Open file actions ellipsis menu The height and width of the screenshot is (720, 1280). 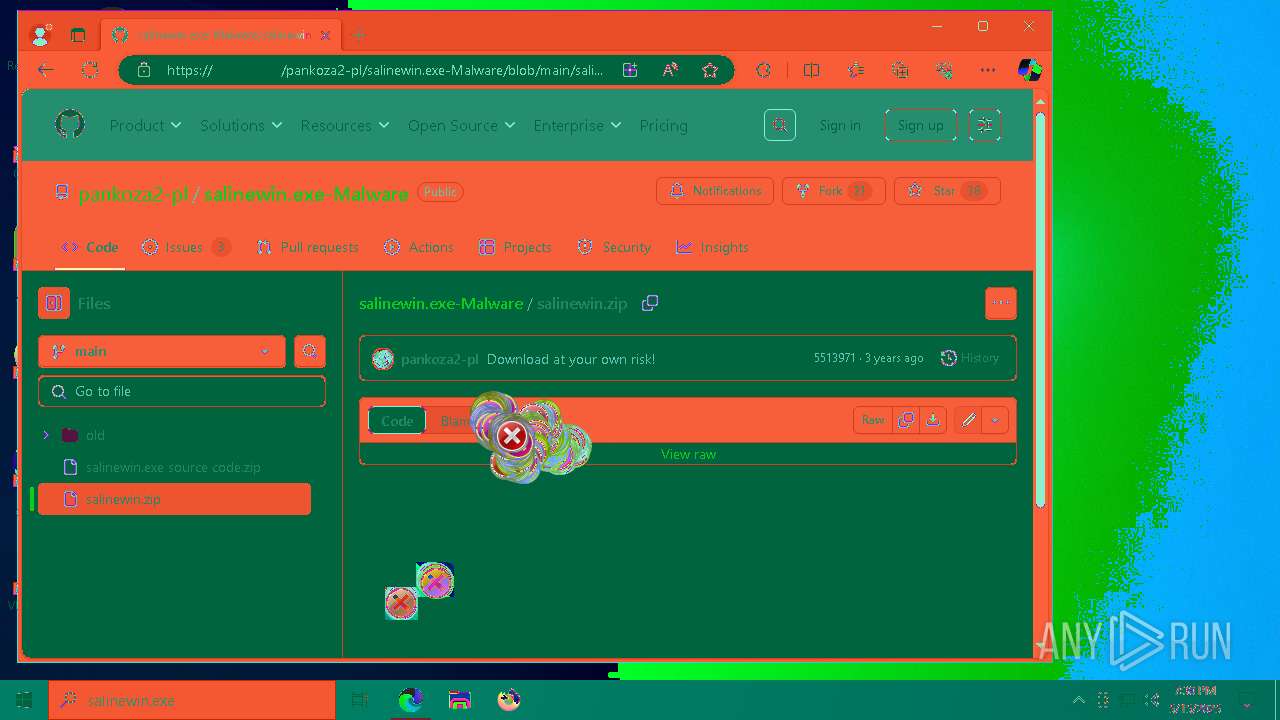tap(1001, 303)
